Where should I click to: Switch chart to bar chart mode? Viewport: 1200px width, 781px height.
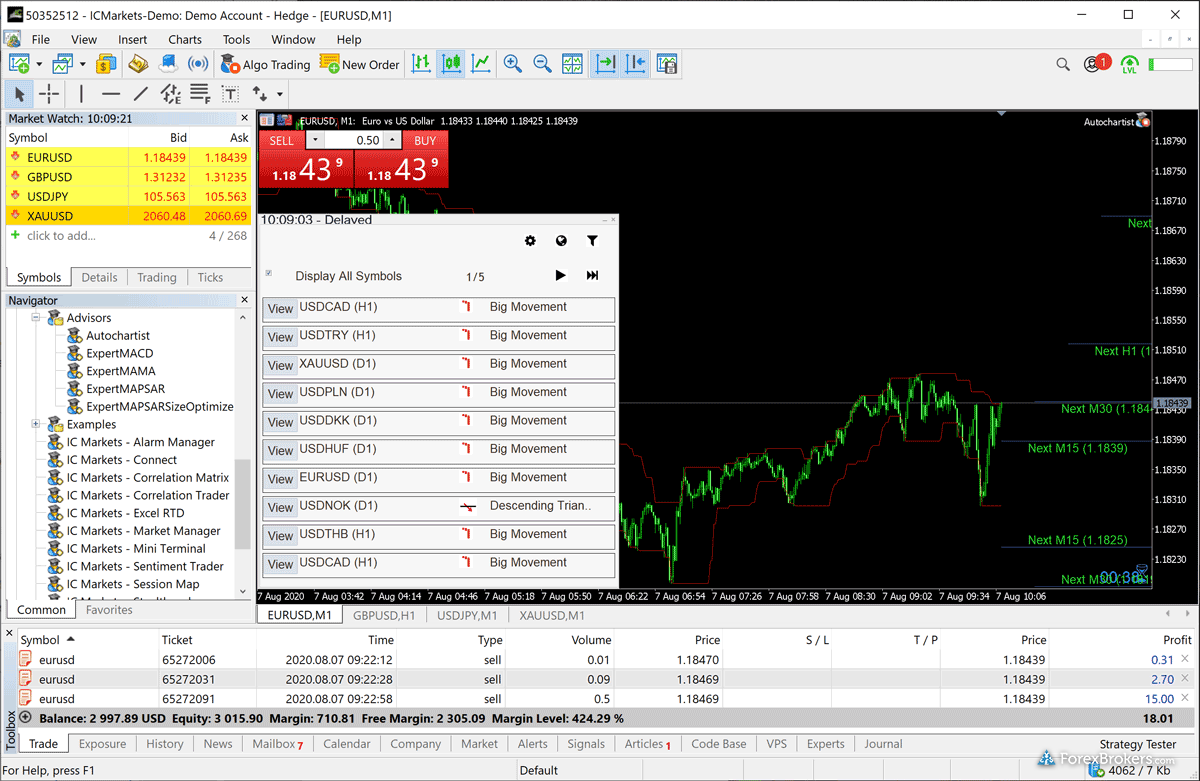pyautogui.click(x=421, y=64)
